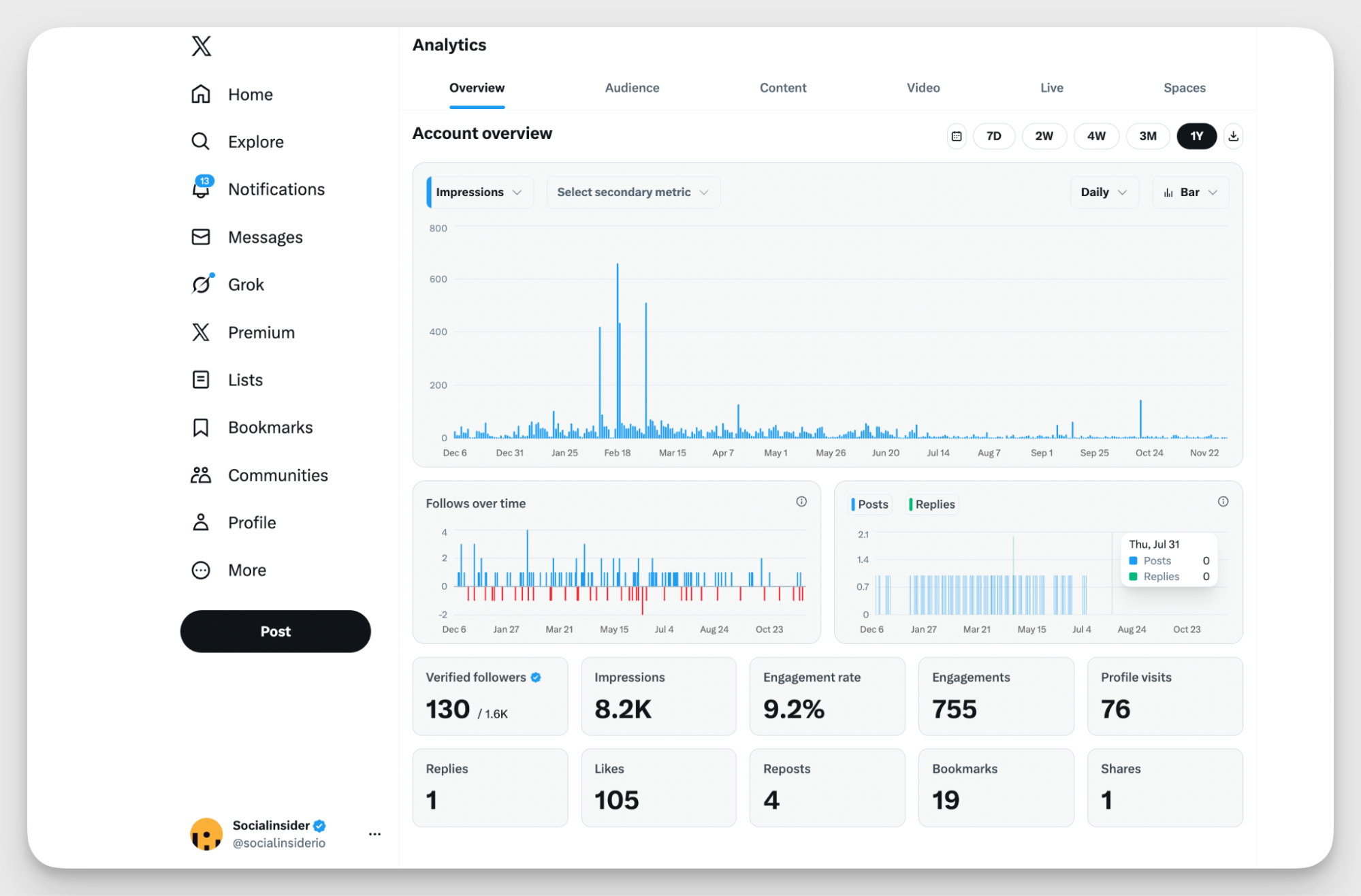
Task: Click info icon on Follows over time
Action: (801, 502)
